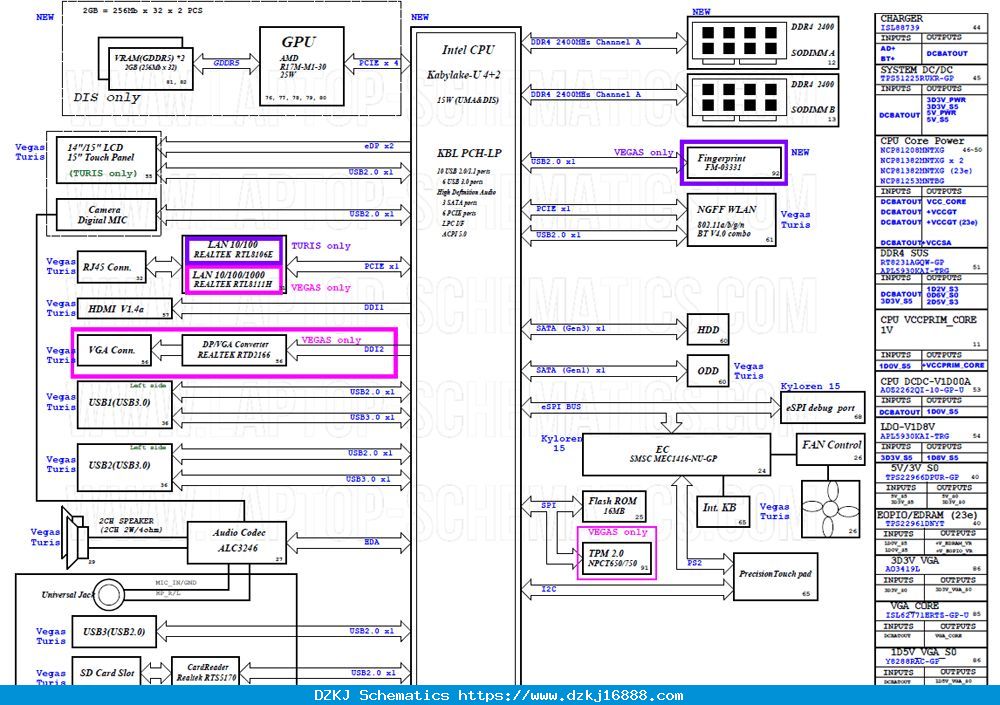Click the SATA (Gen1) x1 label
This screenshot has width=1000, height=705.
[570, 370]
